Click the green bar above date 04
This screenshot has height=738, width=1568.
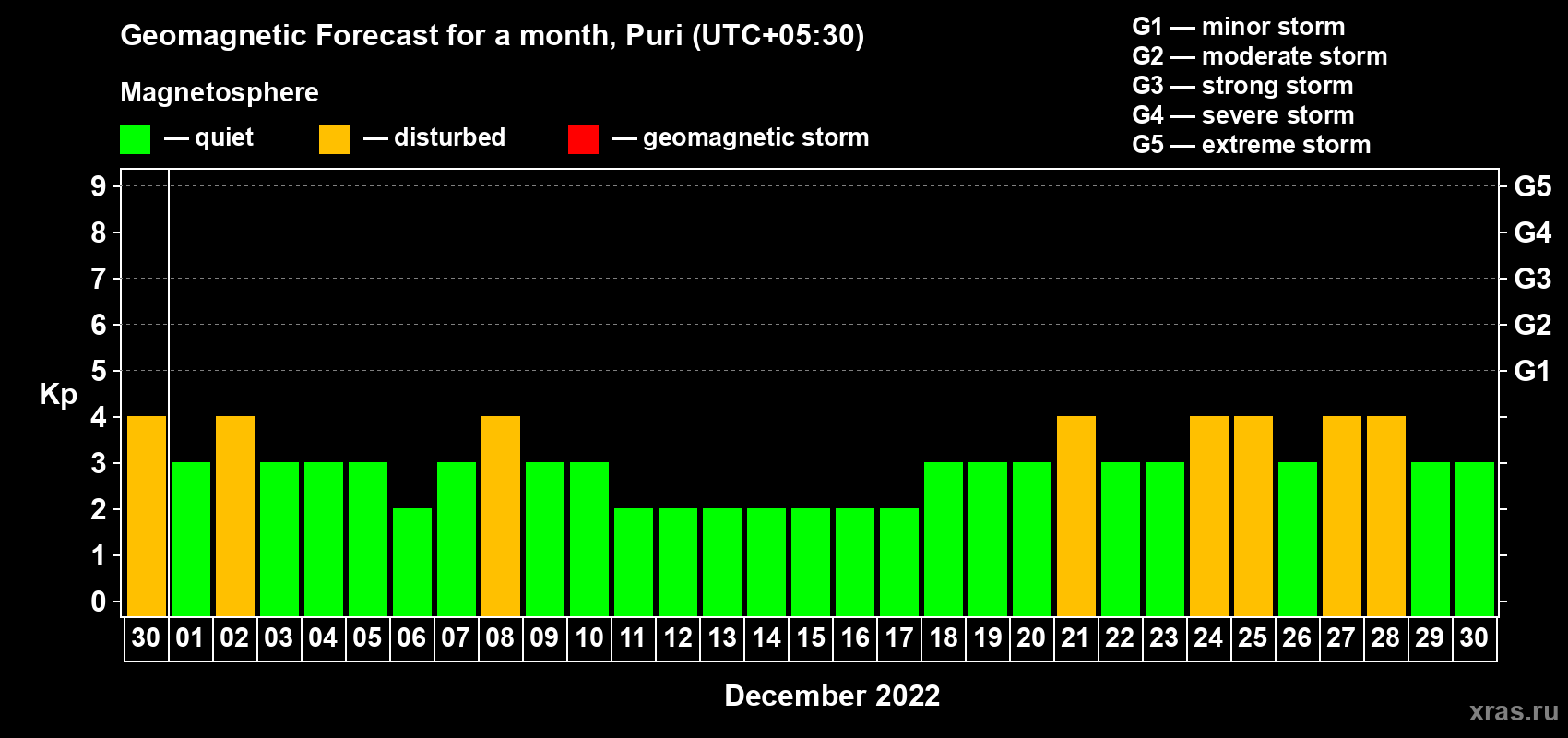pos(324,540)
